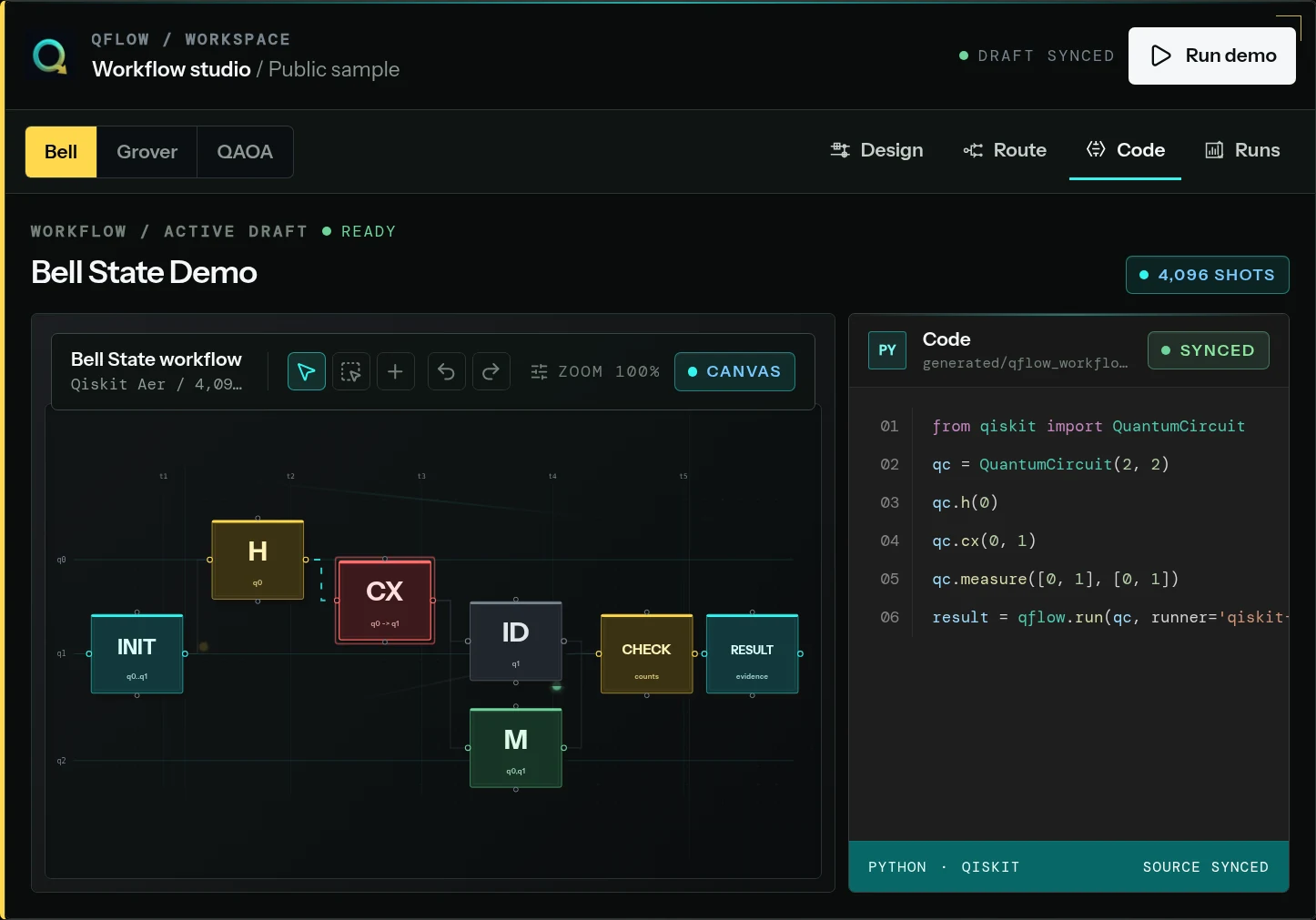Click the Public sample breadcrumb

click(x=334, y=69)
